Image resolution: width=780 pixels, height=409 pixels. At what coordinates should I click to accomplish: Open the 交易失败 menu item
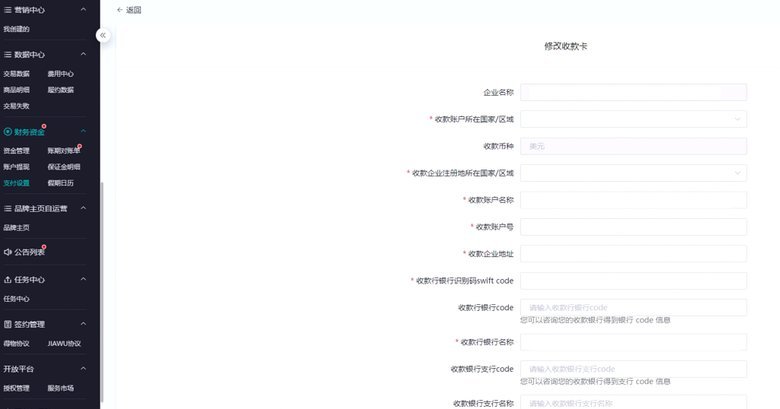pyautogui.click(x=16, y=106)
